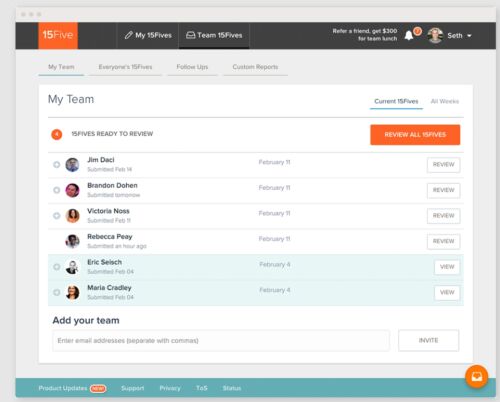This screenshot has height=402, width=500.
Task: Expand the Seth user dropdown arrow
Action: [x=469, y=36]
